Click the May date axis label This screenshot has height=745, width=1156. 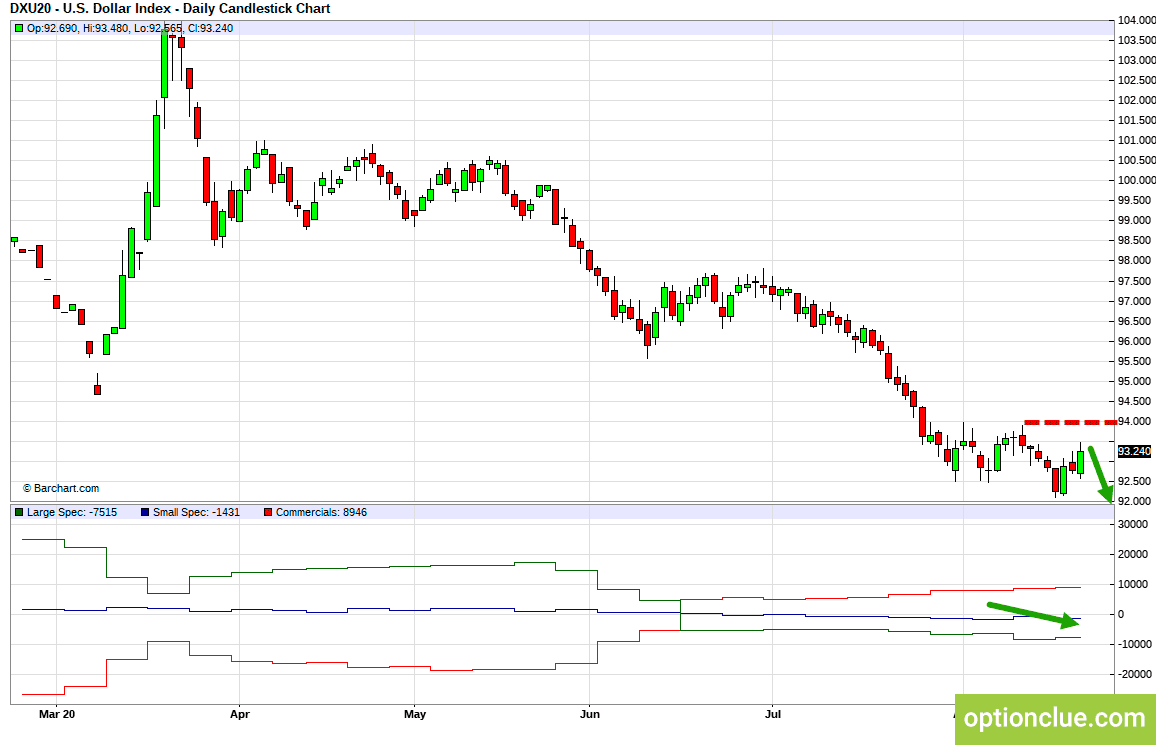[x=414, y=715]
